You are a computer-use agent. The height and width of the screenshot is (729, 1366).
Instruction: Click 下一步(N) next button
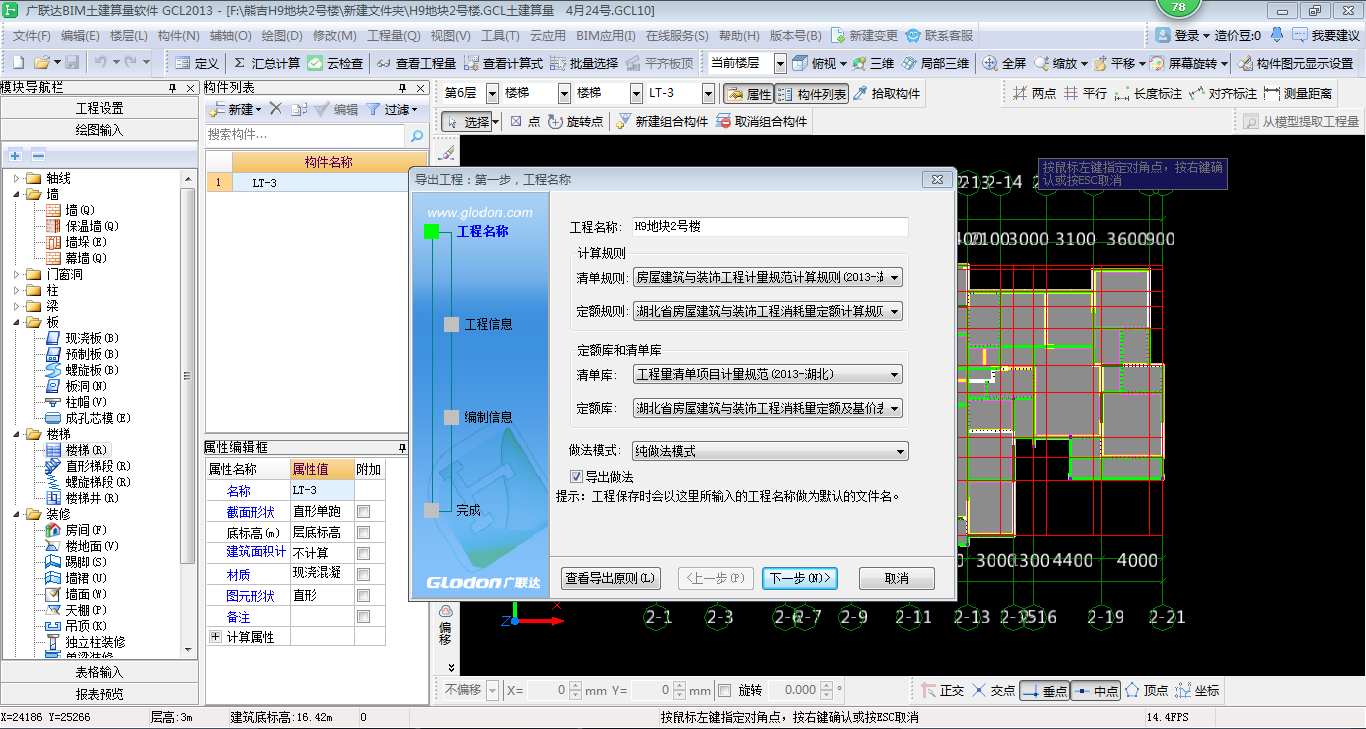pyautogui.click(x=799, y=578)
